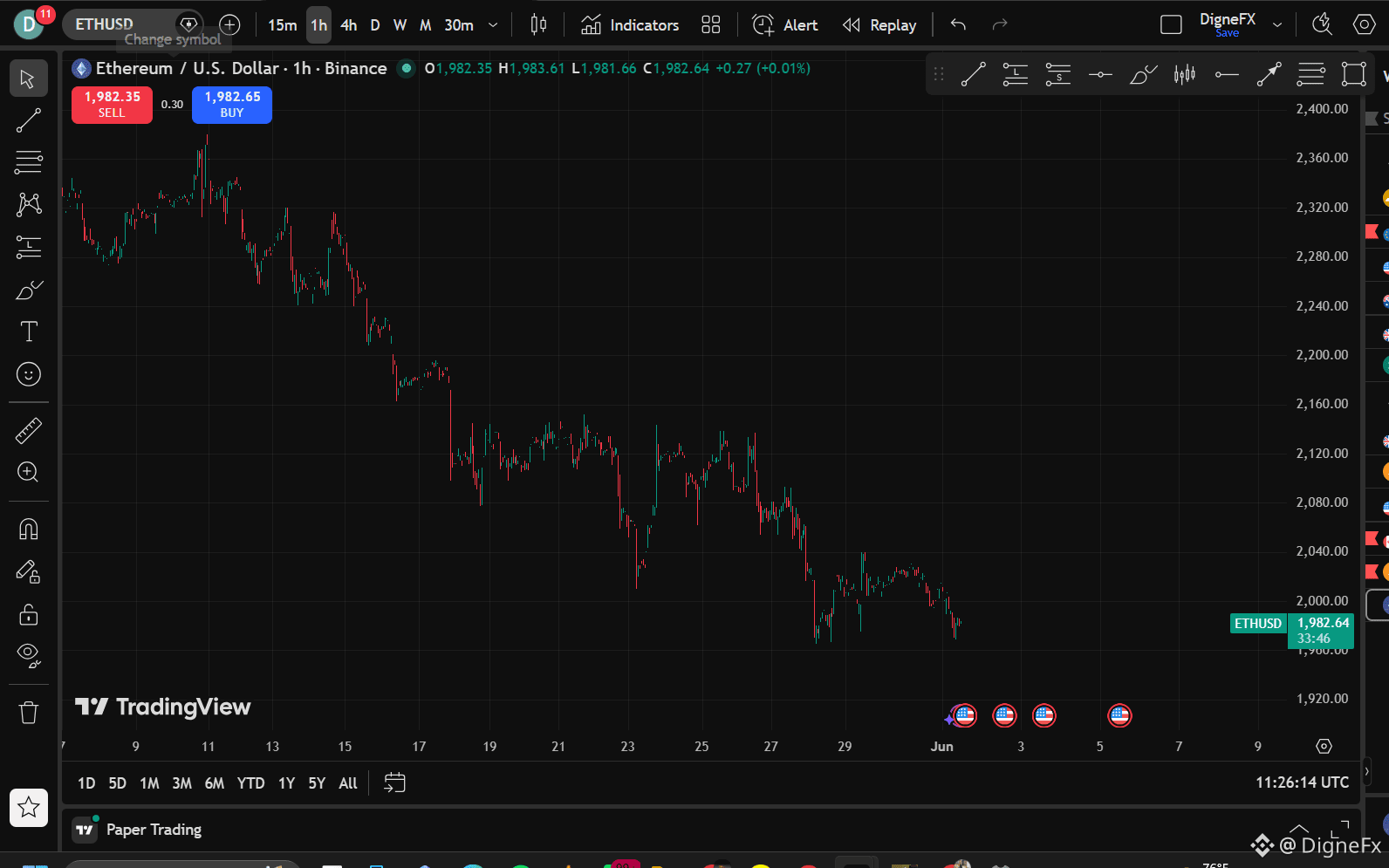
Task: Open the chart patterns tool group
Action: pos(28,204)
